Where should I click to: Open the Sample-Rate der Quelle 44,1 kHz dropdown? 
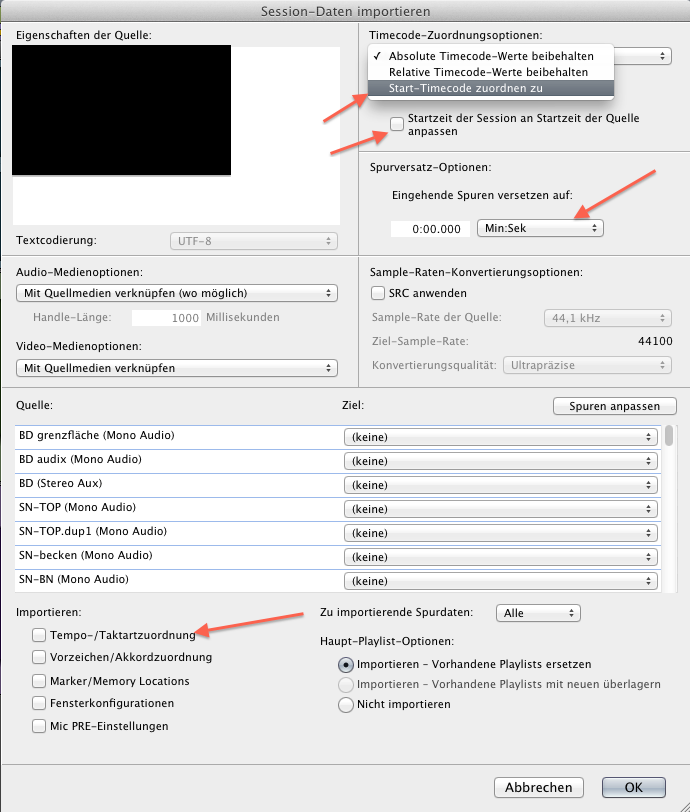[608, 318]
